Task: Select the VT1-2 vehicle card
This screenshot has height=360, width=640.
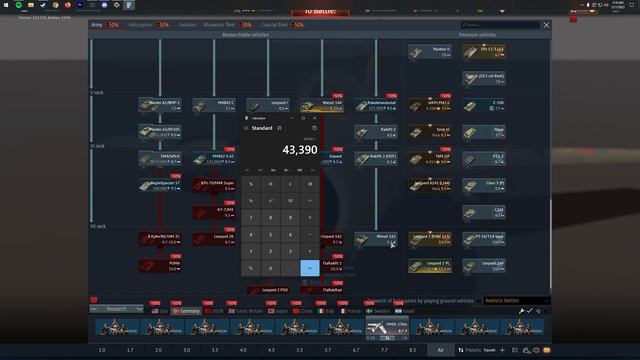Action: point(484,159)
